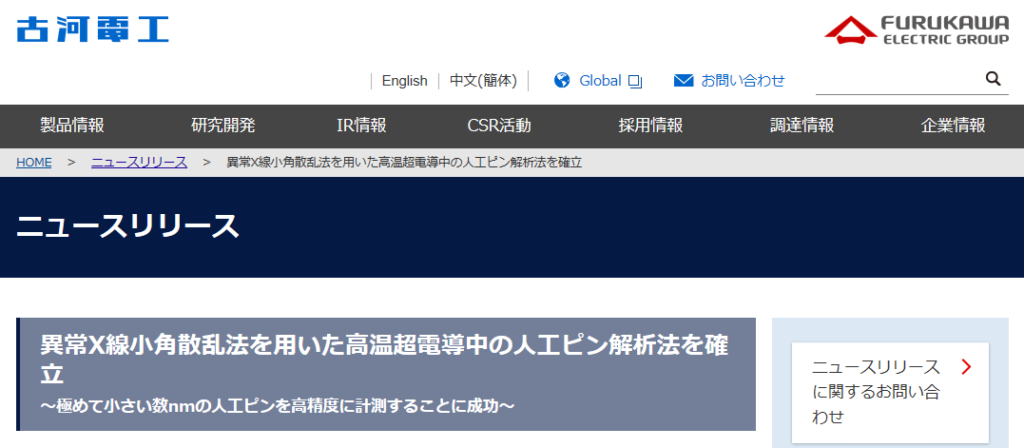Open the 調達情報 menu
The height and width of the screenshot is (448, 1024).
[802, 125]
